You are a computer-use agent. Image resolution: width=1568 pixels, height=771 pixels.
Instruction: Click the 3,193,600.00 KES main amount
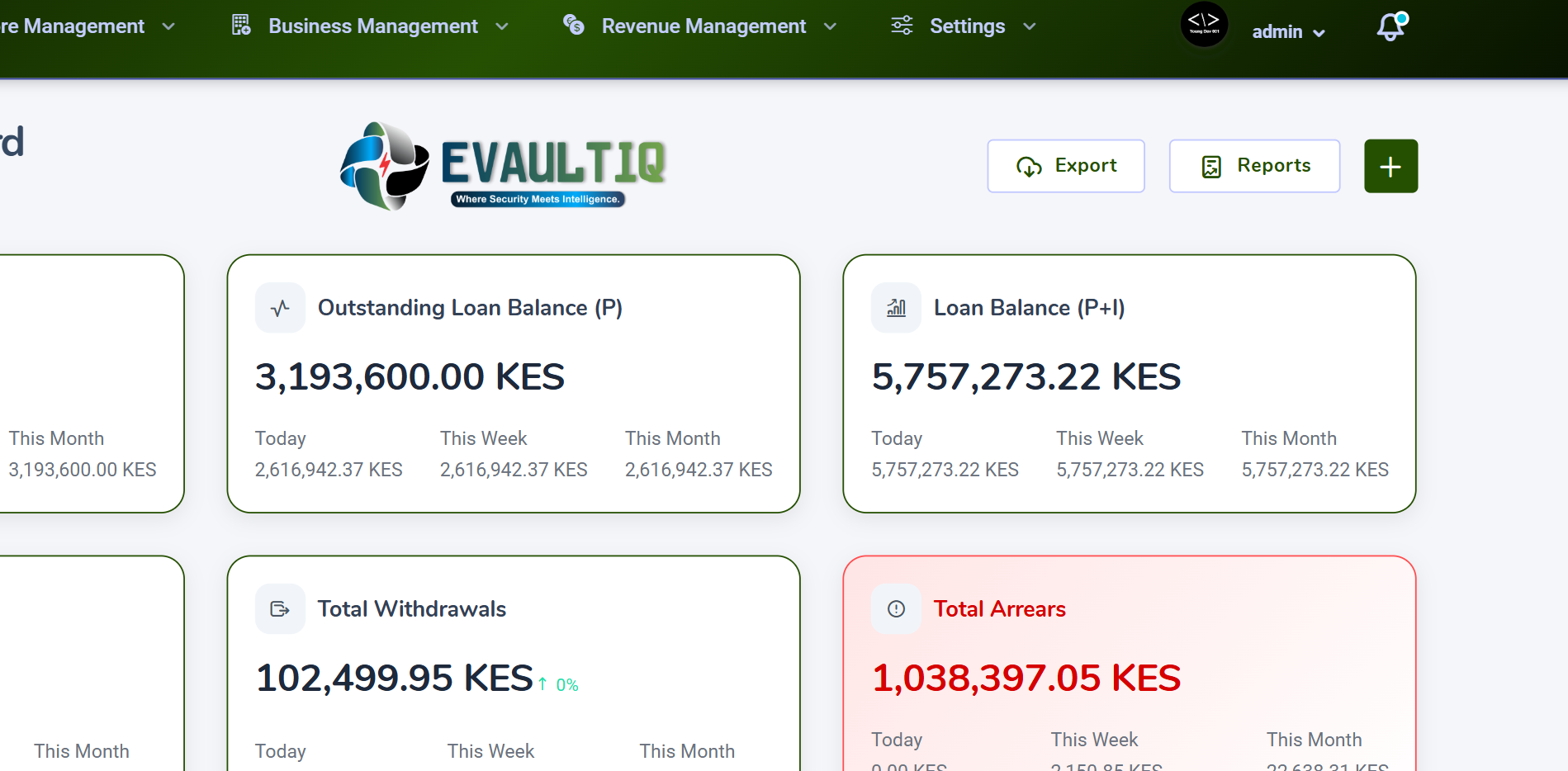(x=410, y=376)
